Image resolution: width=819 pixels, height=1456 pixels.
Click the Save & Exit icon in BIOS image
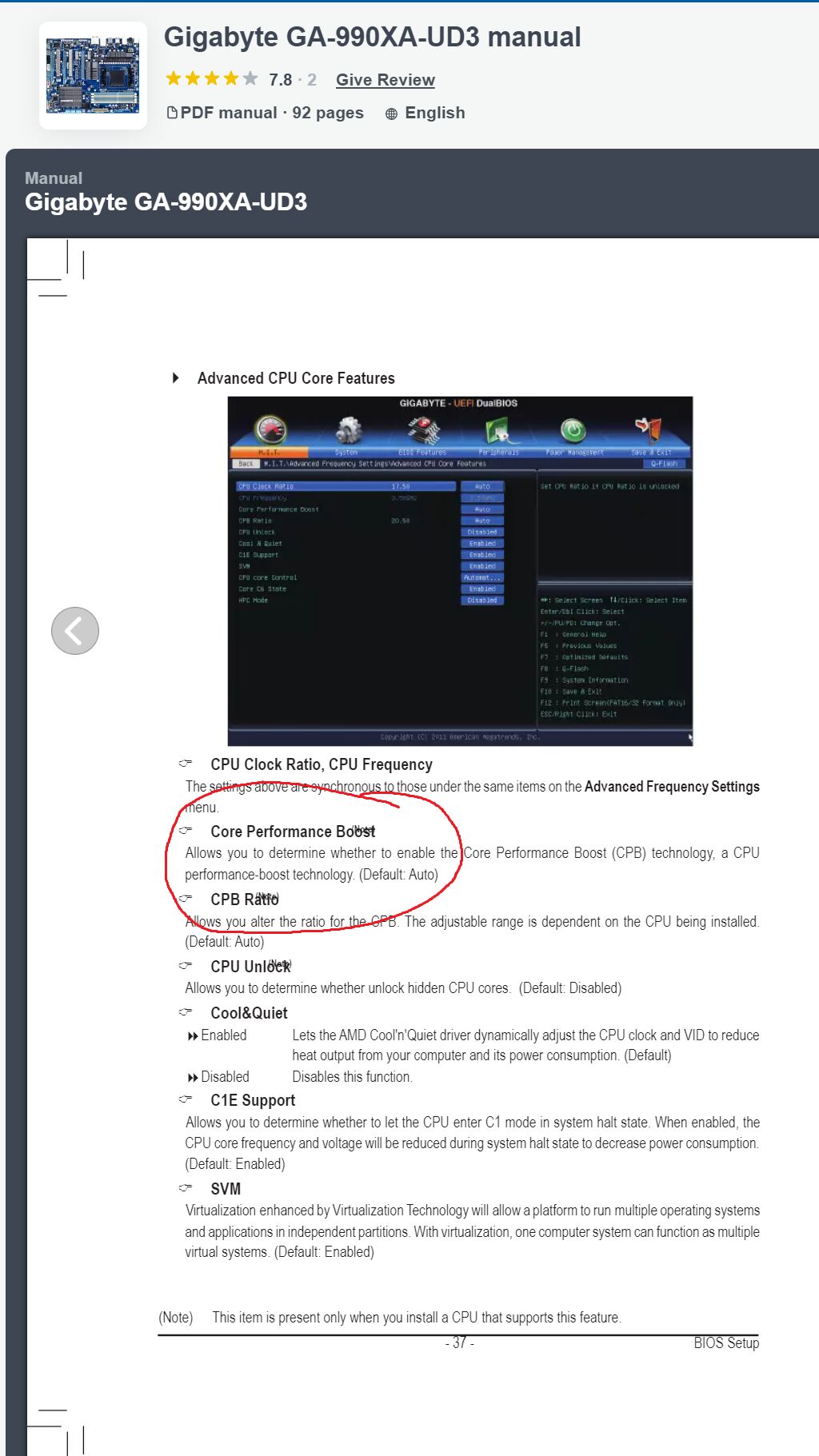coord(649,429)
